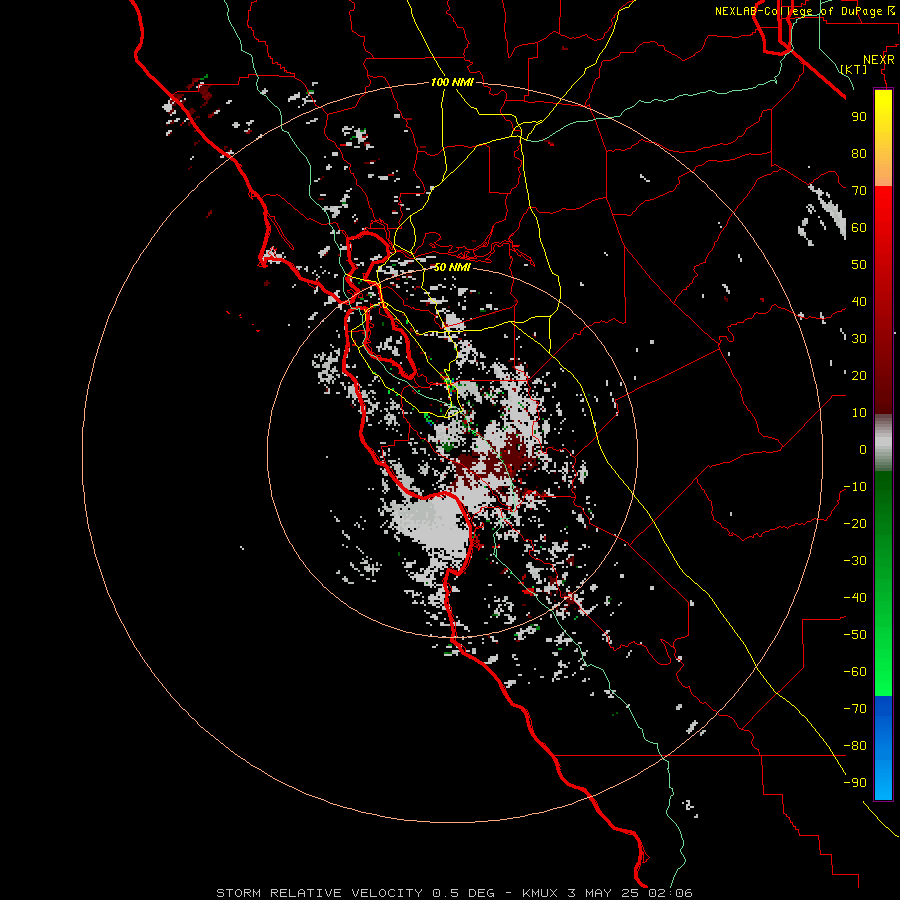Click the 0 value on the velocity scale

tap(863, 449)
